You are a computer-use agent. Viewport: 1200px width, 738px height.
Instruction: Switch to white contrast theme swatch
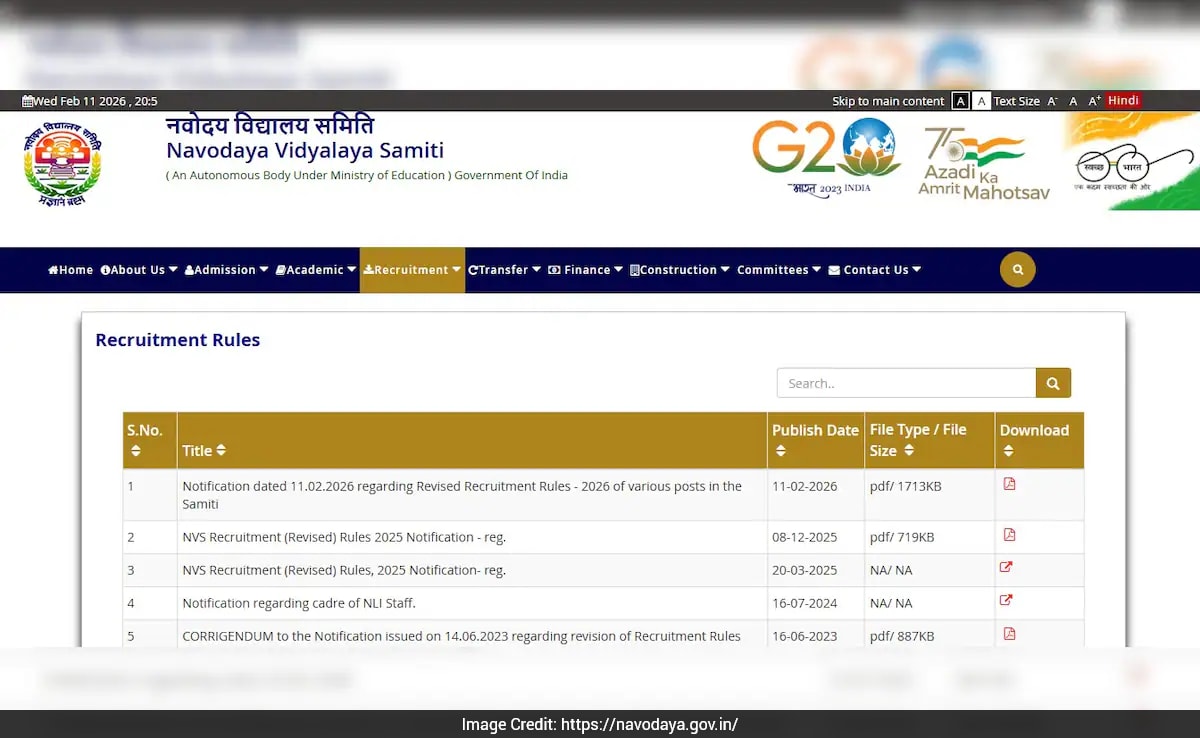point(982,101)
